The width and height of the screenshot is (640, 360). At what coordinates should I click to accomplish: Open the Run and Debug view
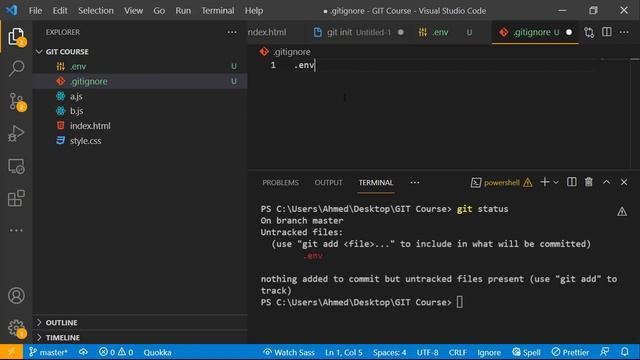(x=16, y=134)
